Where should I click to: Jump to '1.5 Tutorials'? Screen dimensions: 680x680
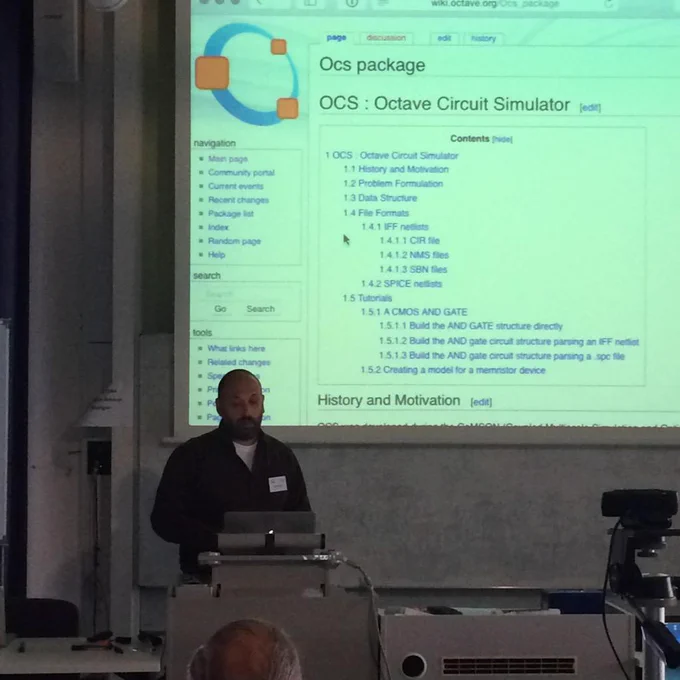pyautogui.click(x=367, y=298)
